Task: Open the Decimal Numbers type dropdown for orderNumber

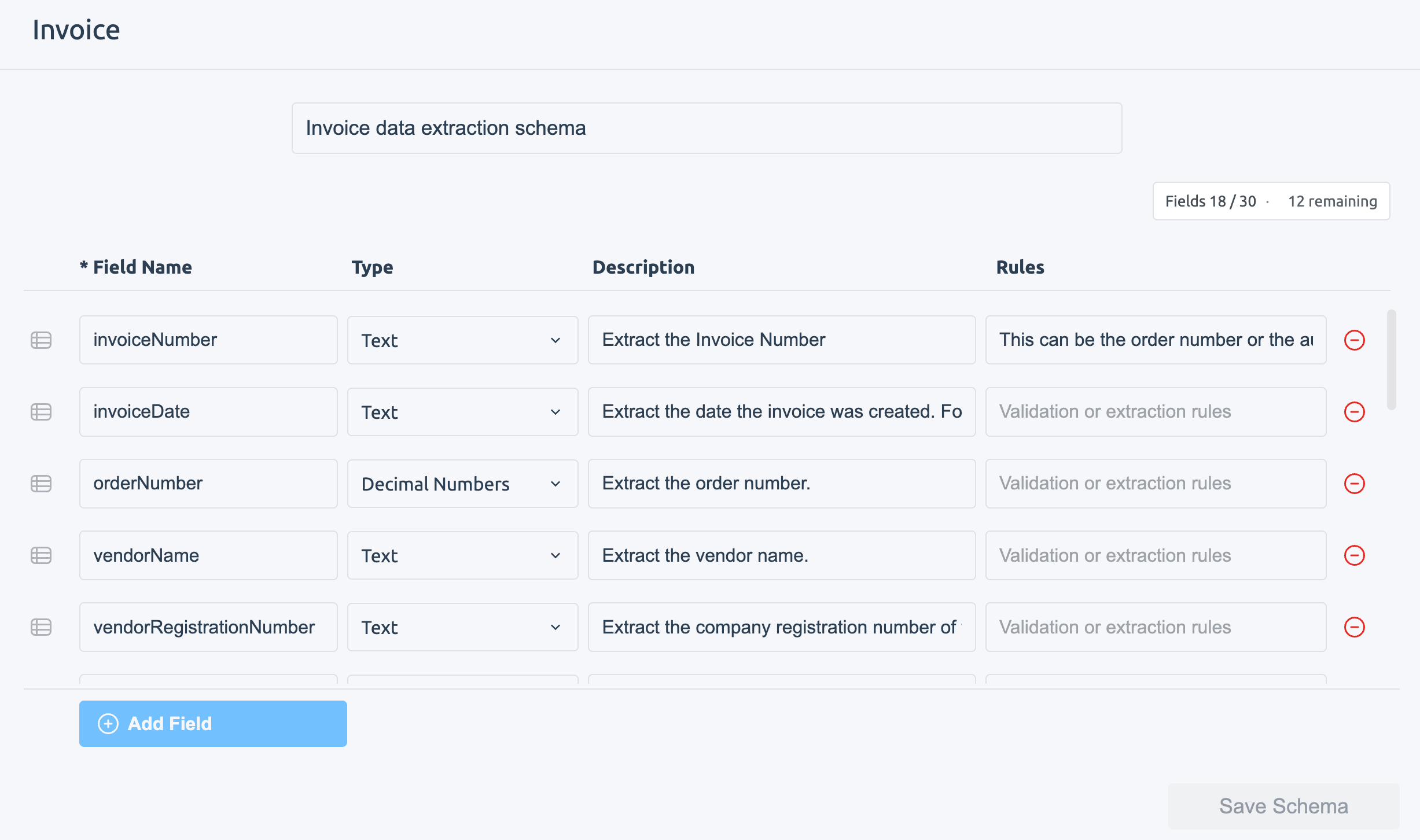Action: [462, 483]
